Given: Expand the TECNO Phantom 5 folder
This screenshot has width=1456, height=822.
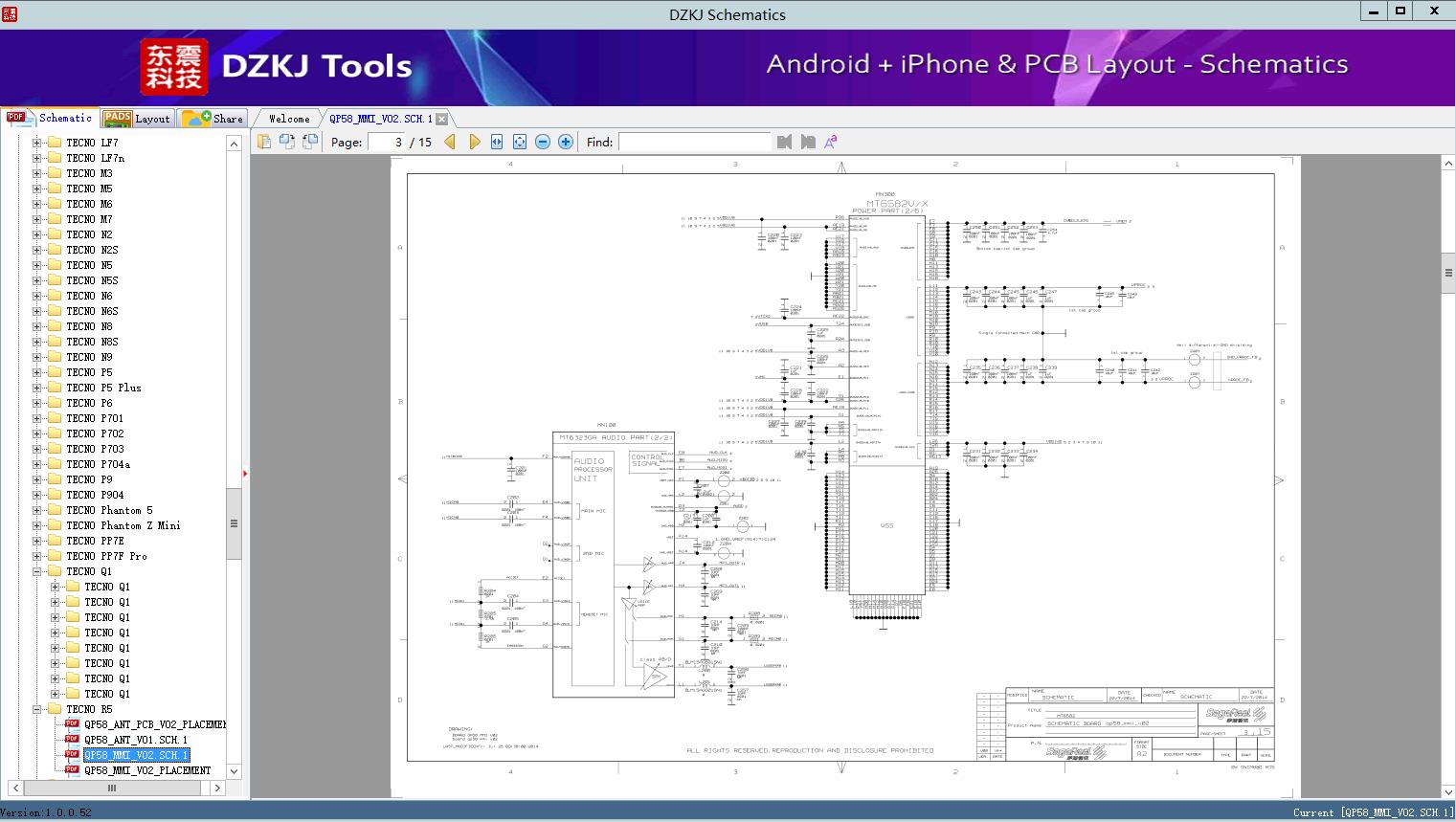Looking at the screenshot, I should (x=37, y=510).
